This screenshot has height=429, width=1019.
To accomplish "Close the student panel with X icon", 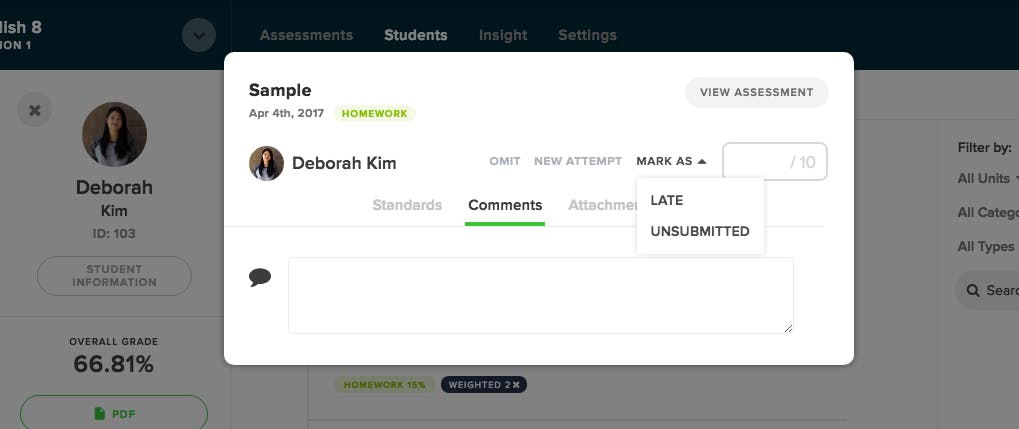I will coord(34,110).
